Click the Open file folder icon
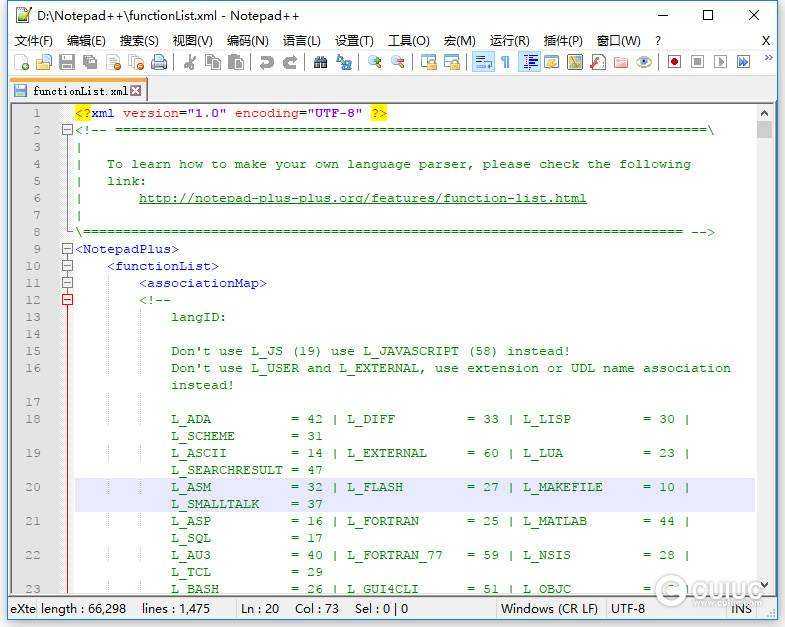 click(x=44, y=62)
